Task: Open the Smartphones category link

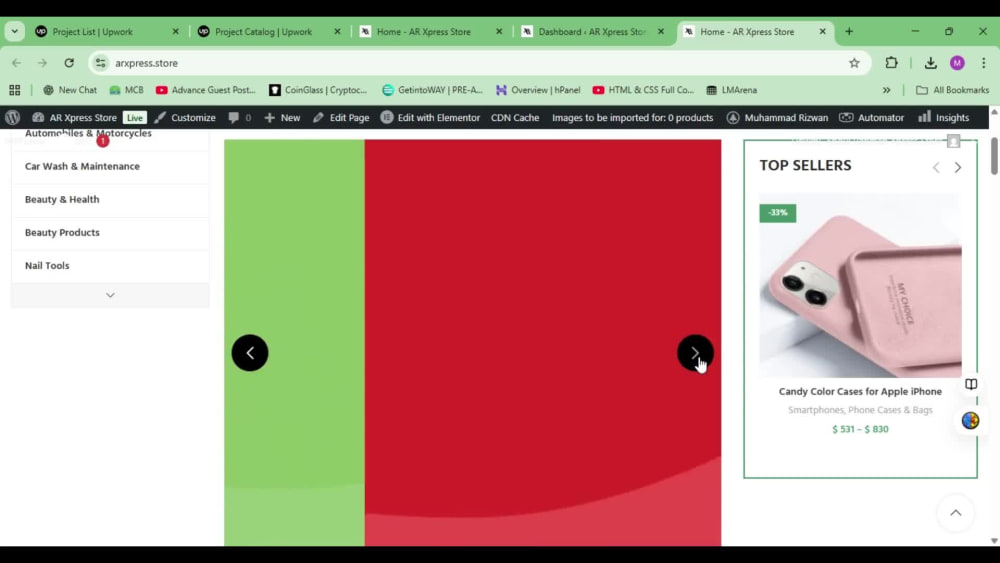Action: pyautogui.click(x=815, y=410)
